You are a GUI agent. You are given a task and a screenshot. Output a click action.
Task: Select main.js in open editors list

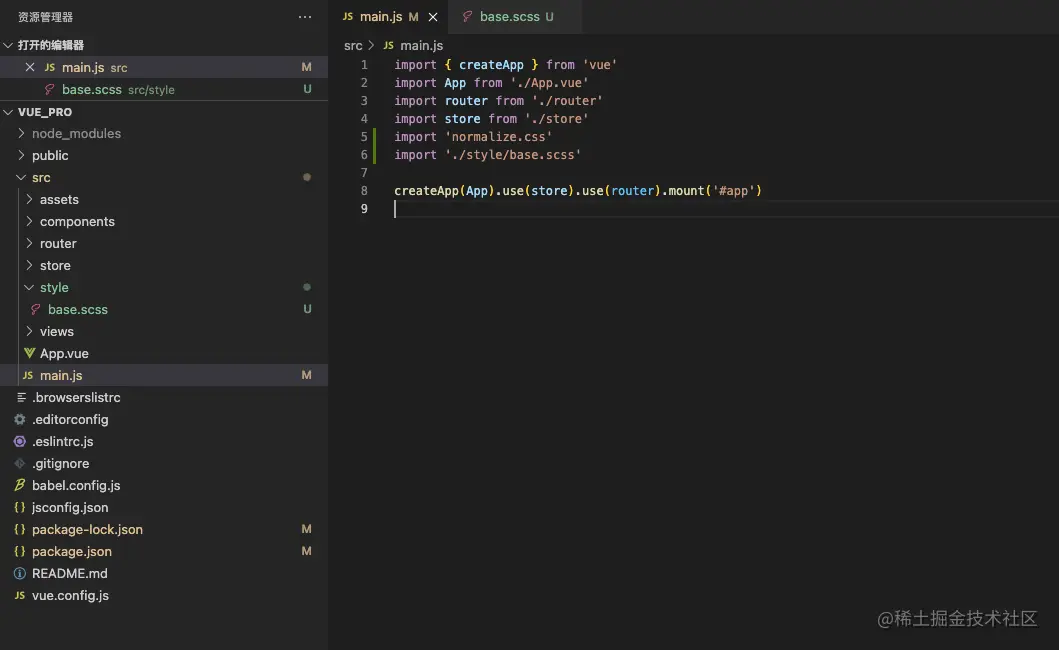pyautogui.click(x=164, y=67)
